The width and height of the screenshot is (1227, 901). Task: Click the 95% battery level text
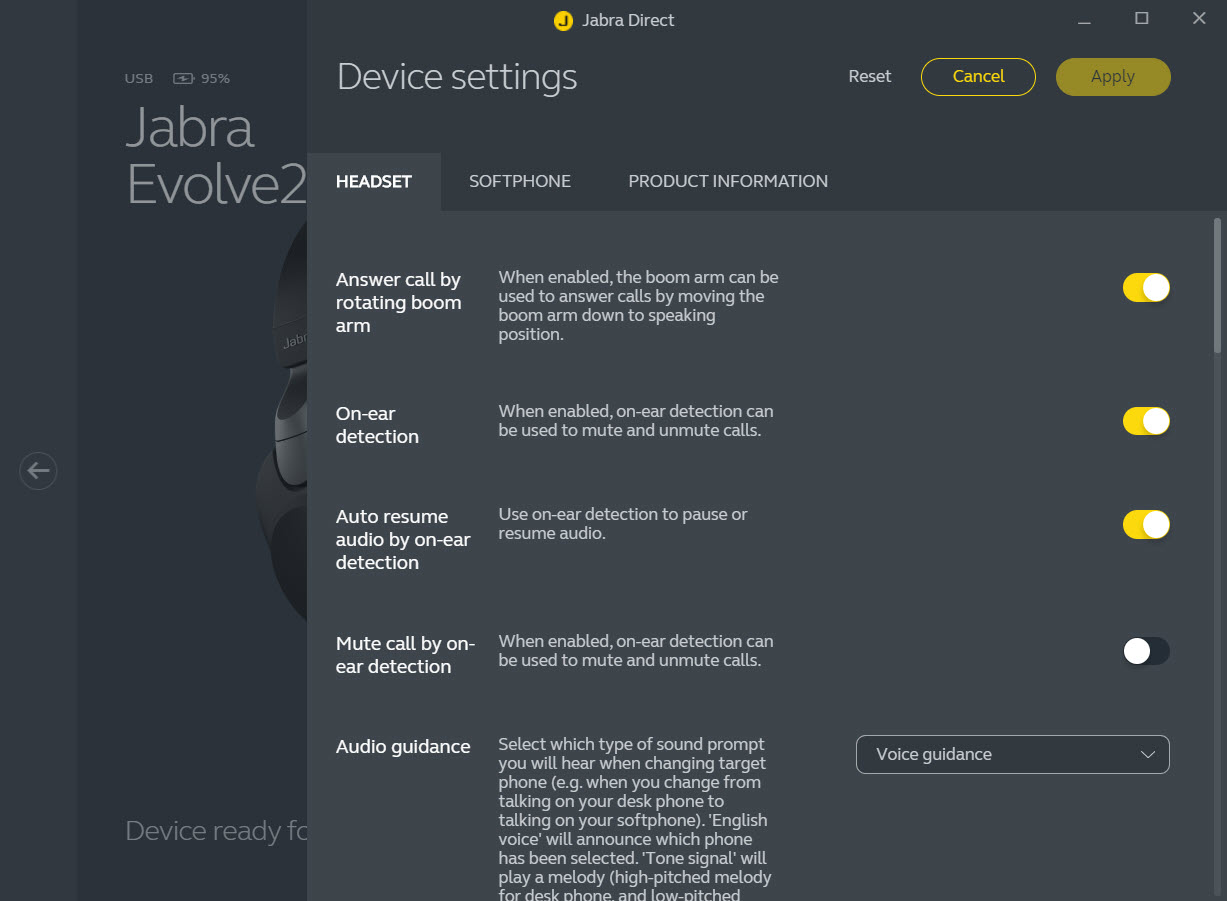[215, 78]
